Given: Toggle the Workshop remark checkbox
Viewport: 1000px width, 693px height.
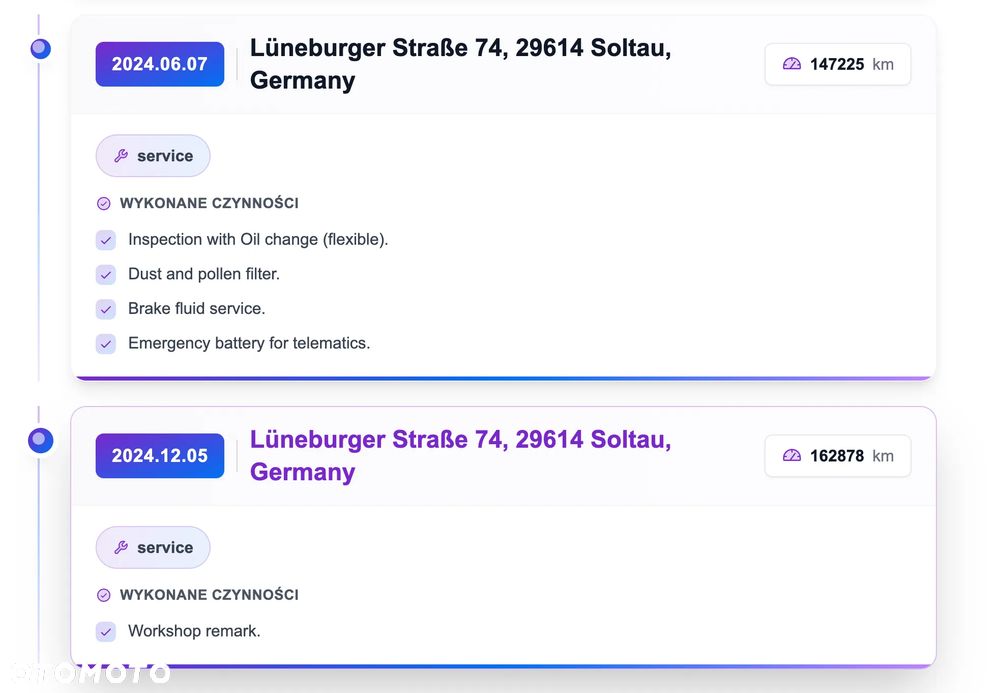Looking at the screenshot, I should pyautogui.click(x=106, y=632).
